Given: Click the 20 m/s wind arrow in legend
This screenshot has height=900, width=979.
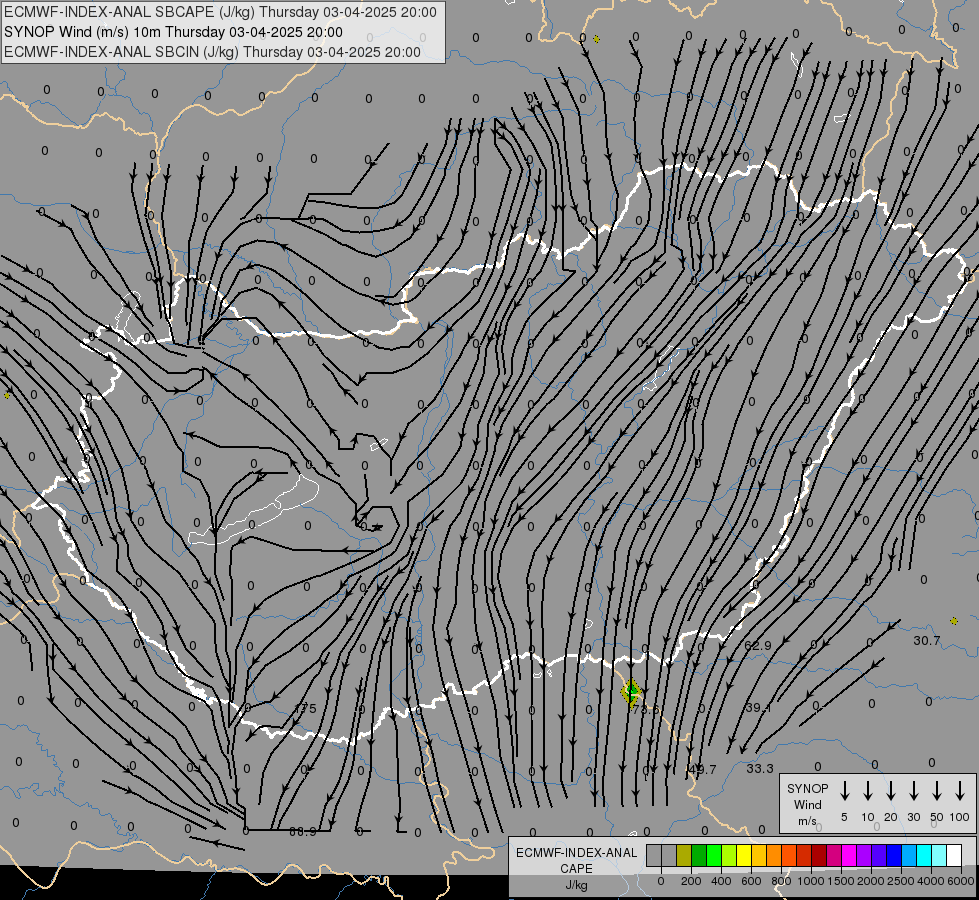Looking at the screenshot, I should 891,791.
